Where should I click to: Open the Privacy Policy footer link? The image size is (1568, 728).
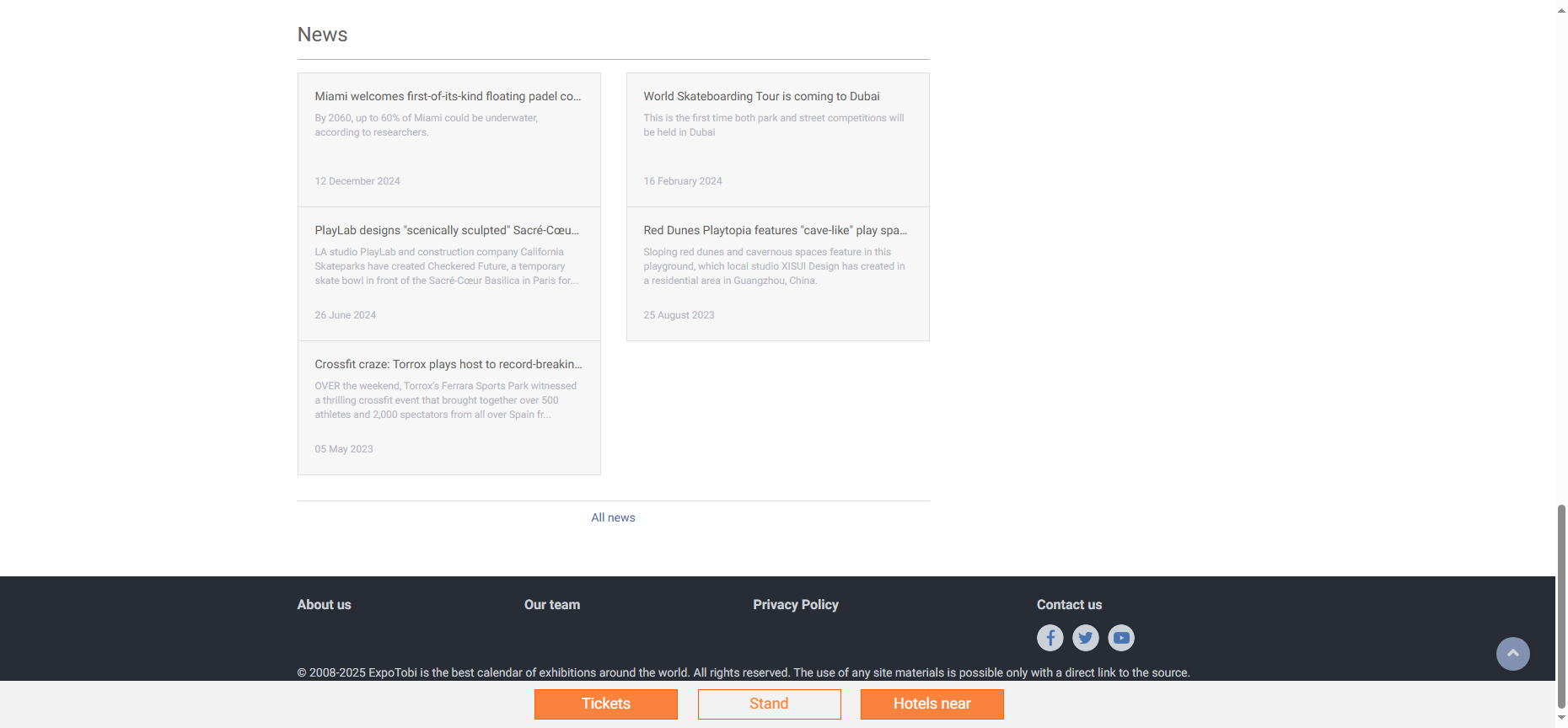tap(795, 604)
